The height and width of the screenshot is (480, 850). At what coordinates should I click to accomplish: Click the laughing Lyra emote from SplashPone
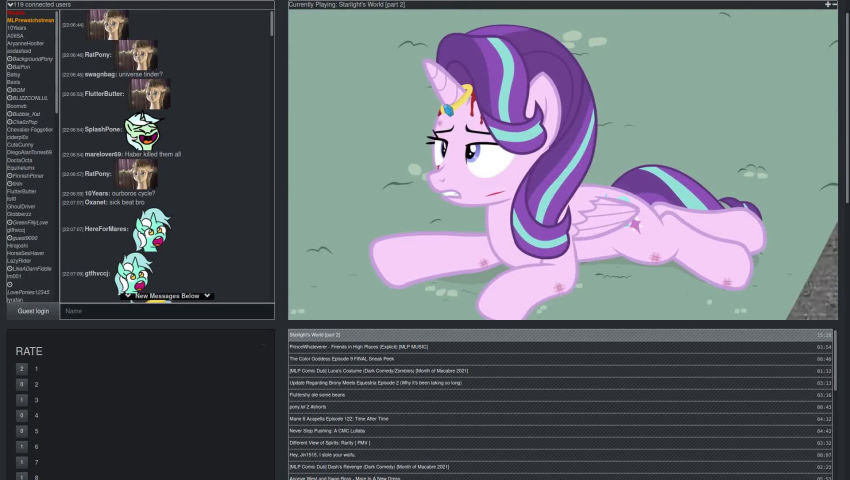click(x=144, y=131)
